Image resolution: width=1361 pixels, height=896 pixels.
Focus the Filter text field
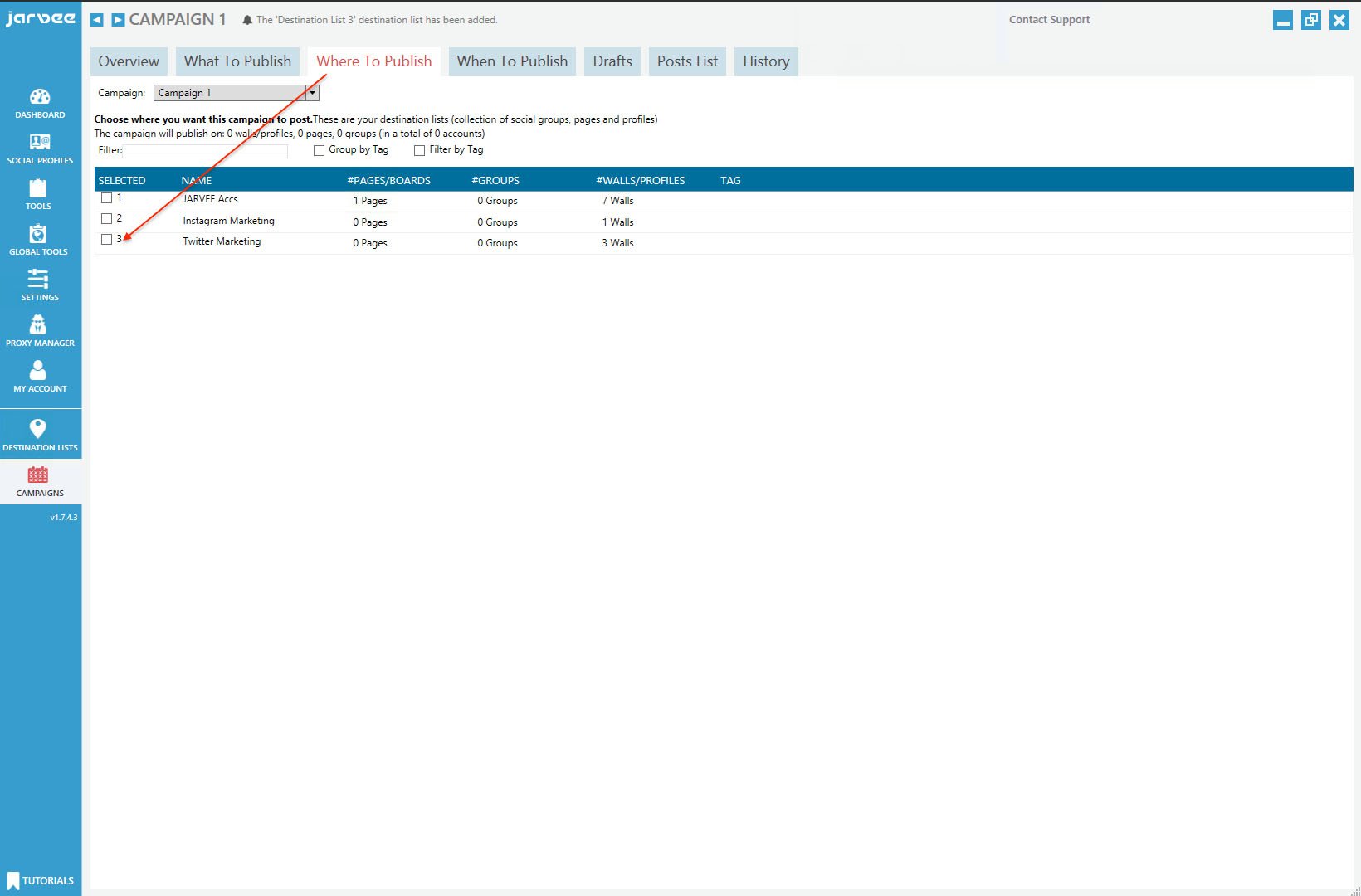205,151
